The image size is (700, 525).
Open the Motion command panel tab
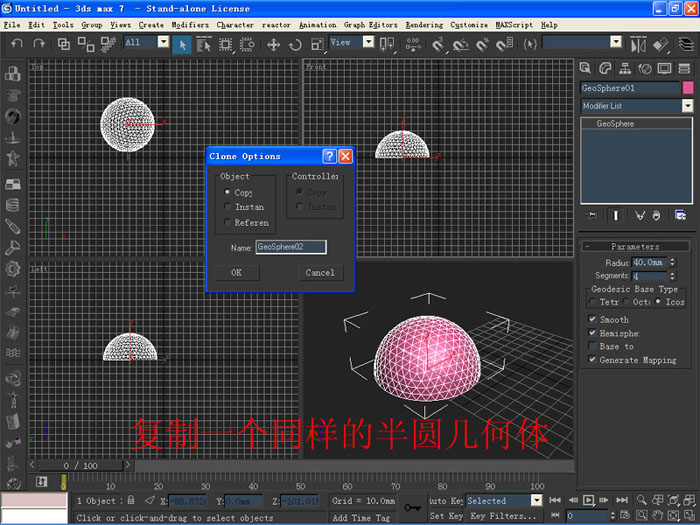coord(645,68)
